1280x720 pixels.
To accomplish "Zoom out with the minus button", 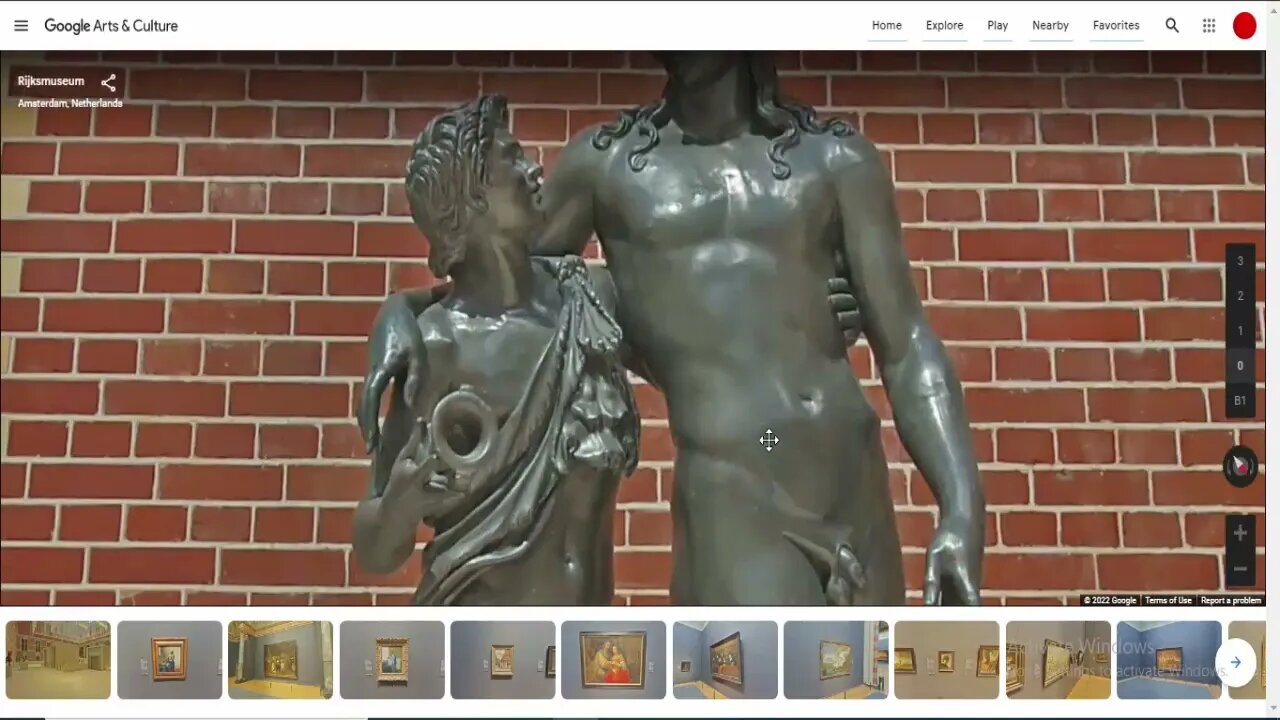I will (1240, 569).
